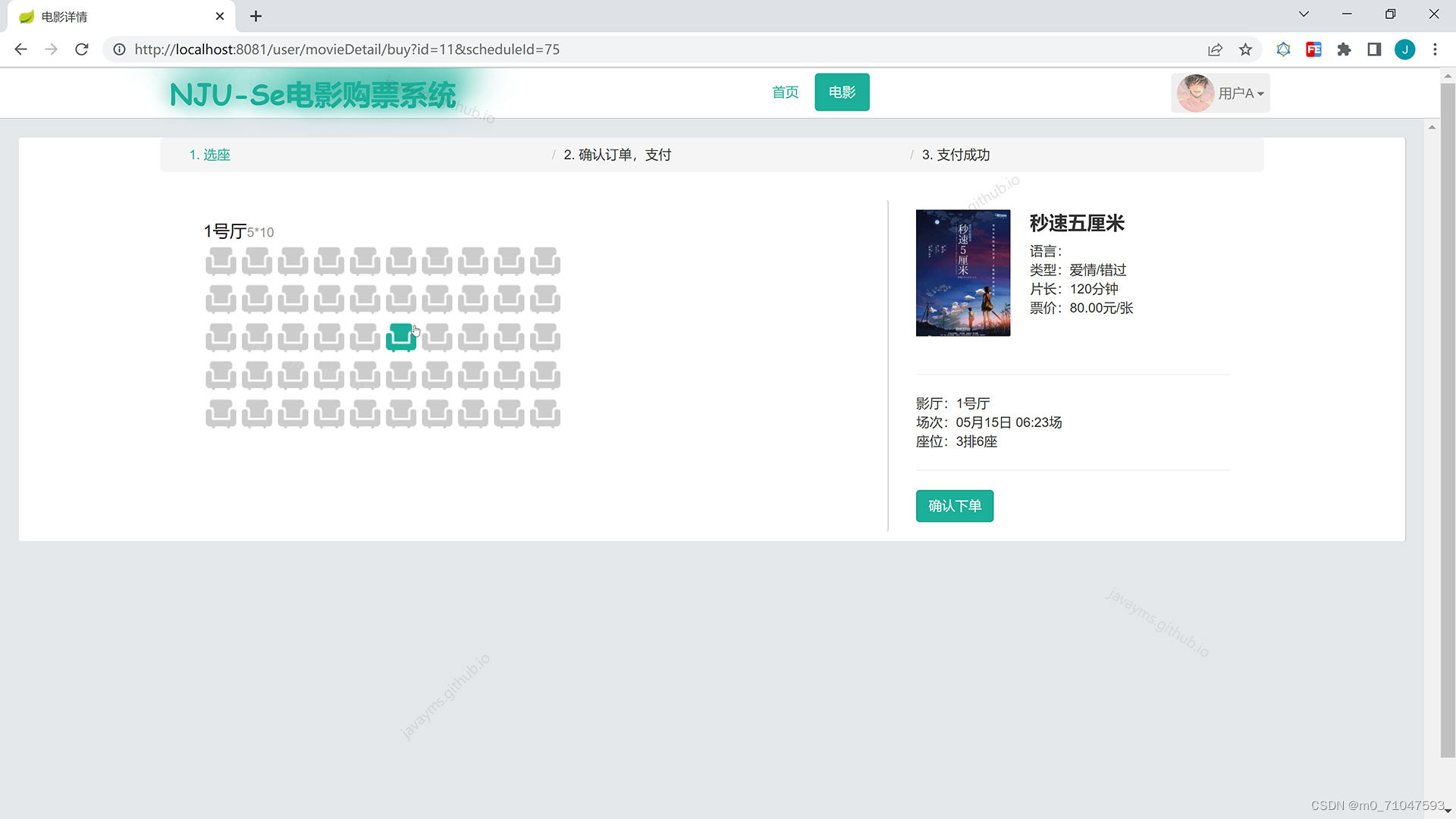This screenshot has height=819, width=1456.
Task: Click the red FE extension icon
Action: 1313,49
